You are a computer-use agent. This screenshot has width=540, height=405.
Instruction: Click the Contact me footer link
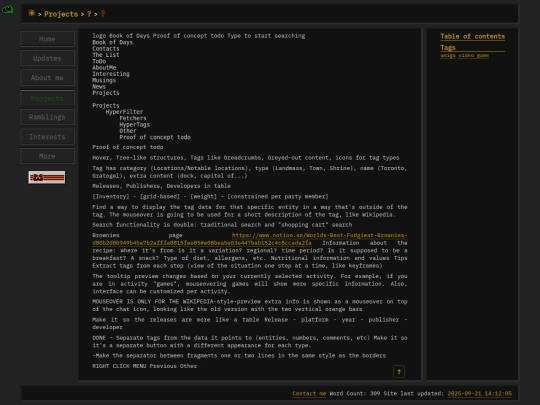[x=309, y=393]
